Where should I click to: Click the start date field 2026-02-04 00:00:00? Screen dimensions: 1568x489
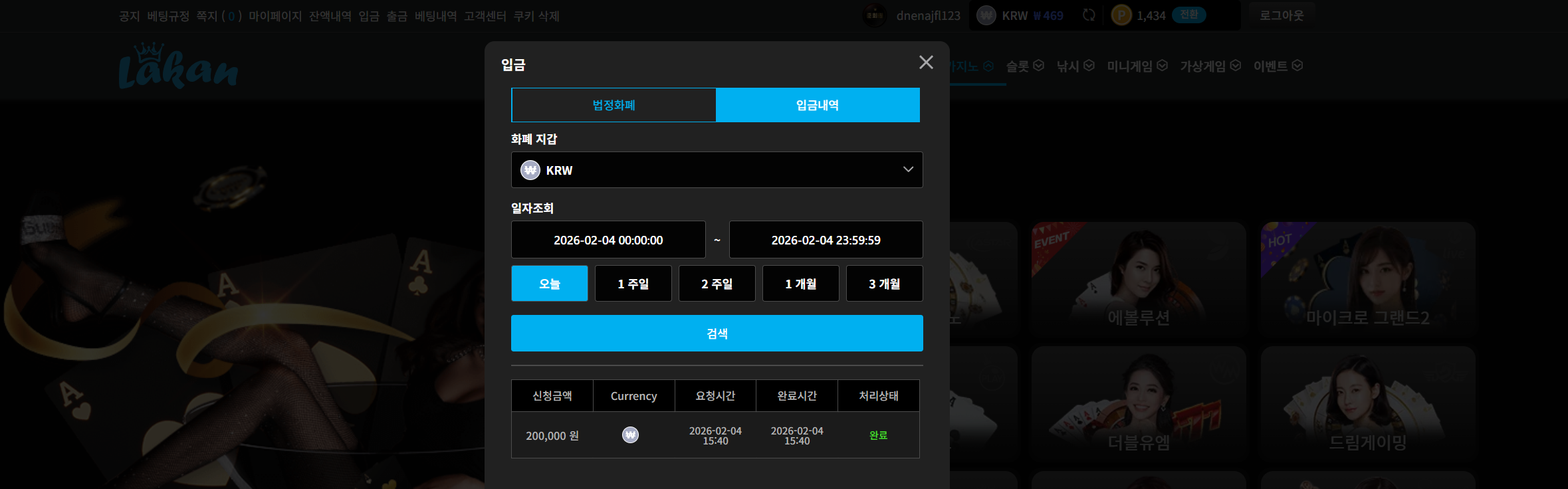pyautogui.click(x=608, y=240)
